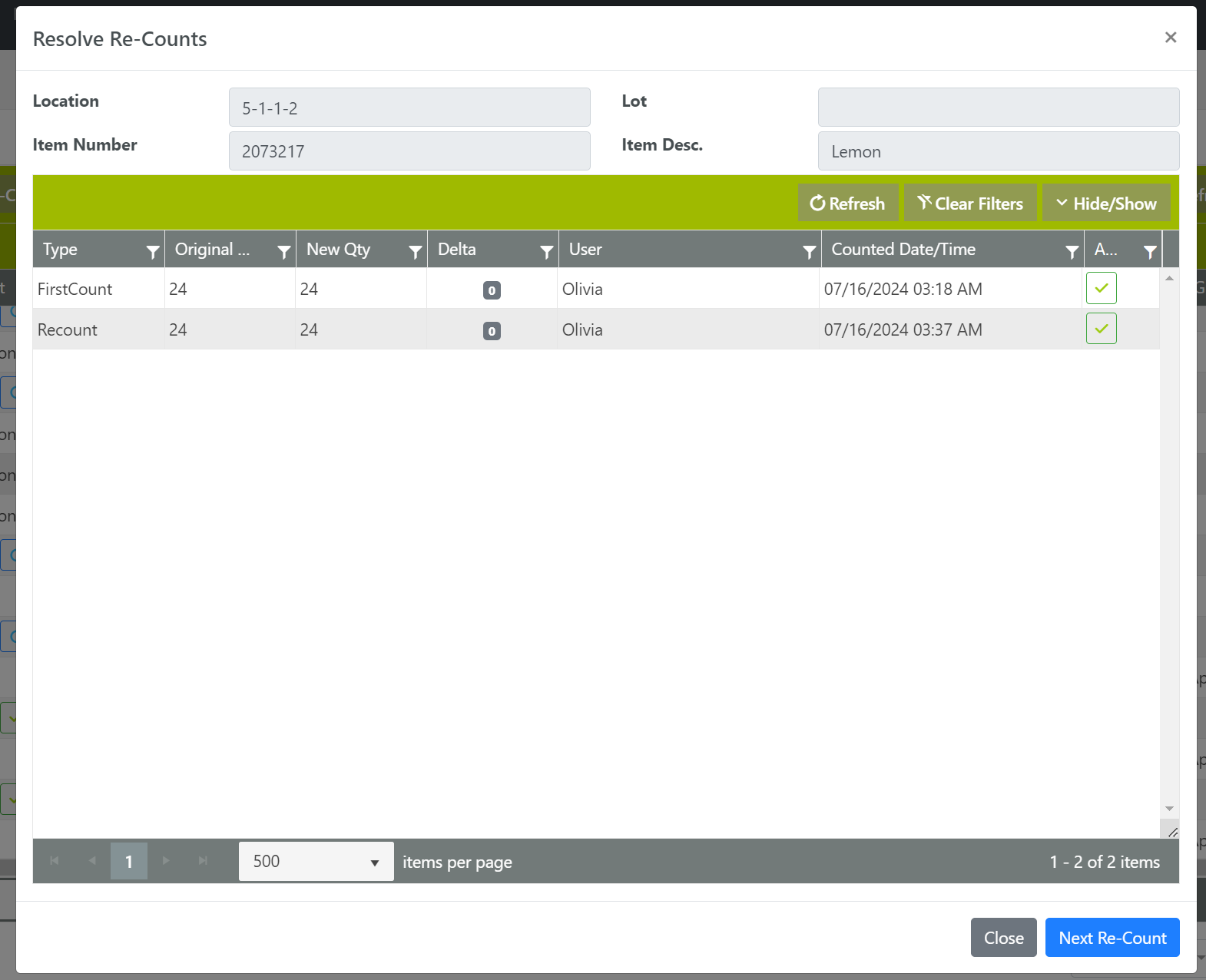Click the gray Close button
The width and height of the screenshot is (1206, 980).
coord(1003,938)
